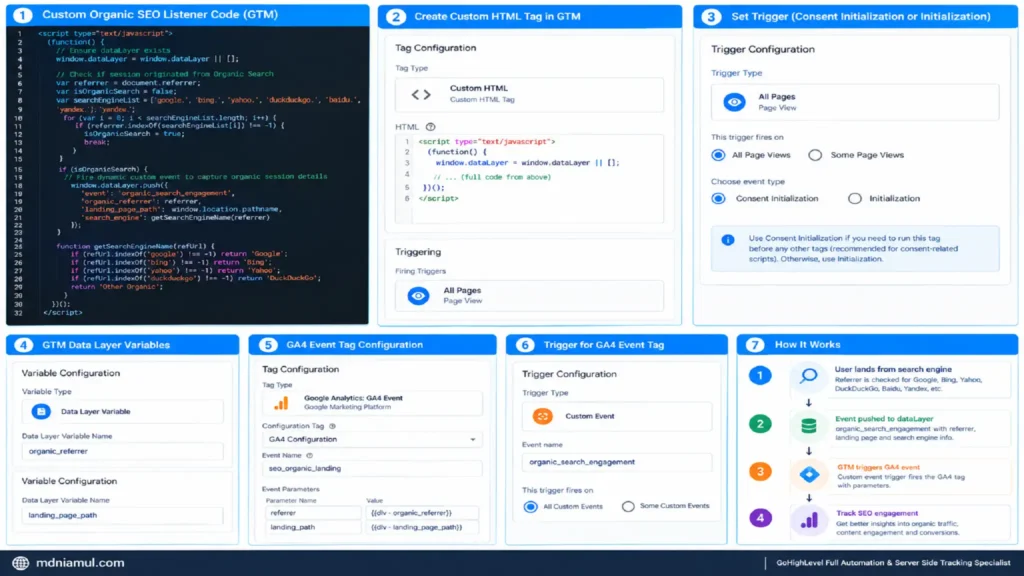Click the Google Analytics GA4 Event bar-chart icon
The image size is (1024, 576).
click(x=281, y=403)
